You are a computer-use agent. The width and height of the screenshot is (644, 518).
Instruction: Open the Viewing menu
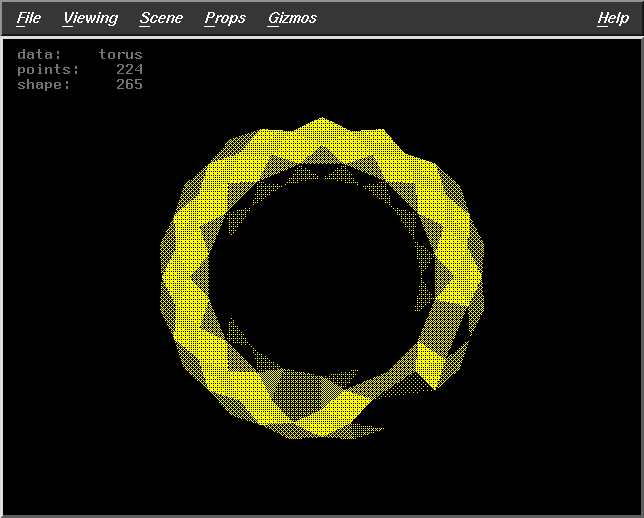[90, 18]
